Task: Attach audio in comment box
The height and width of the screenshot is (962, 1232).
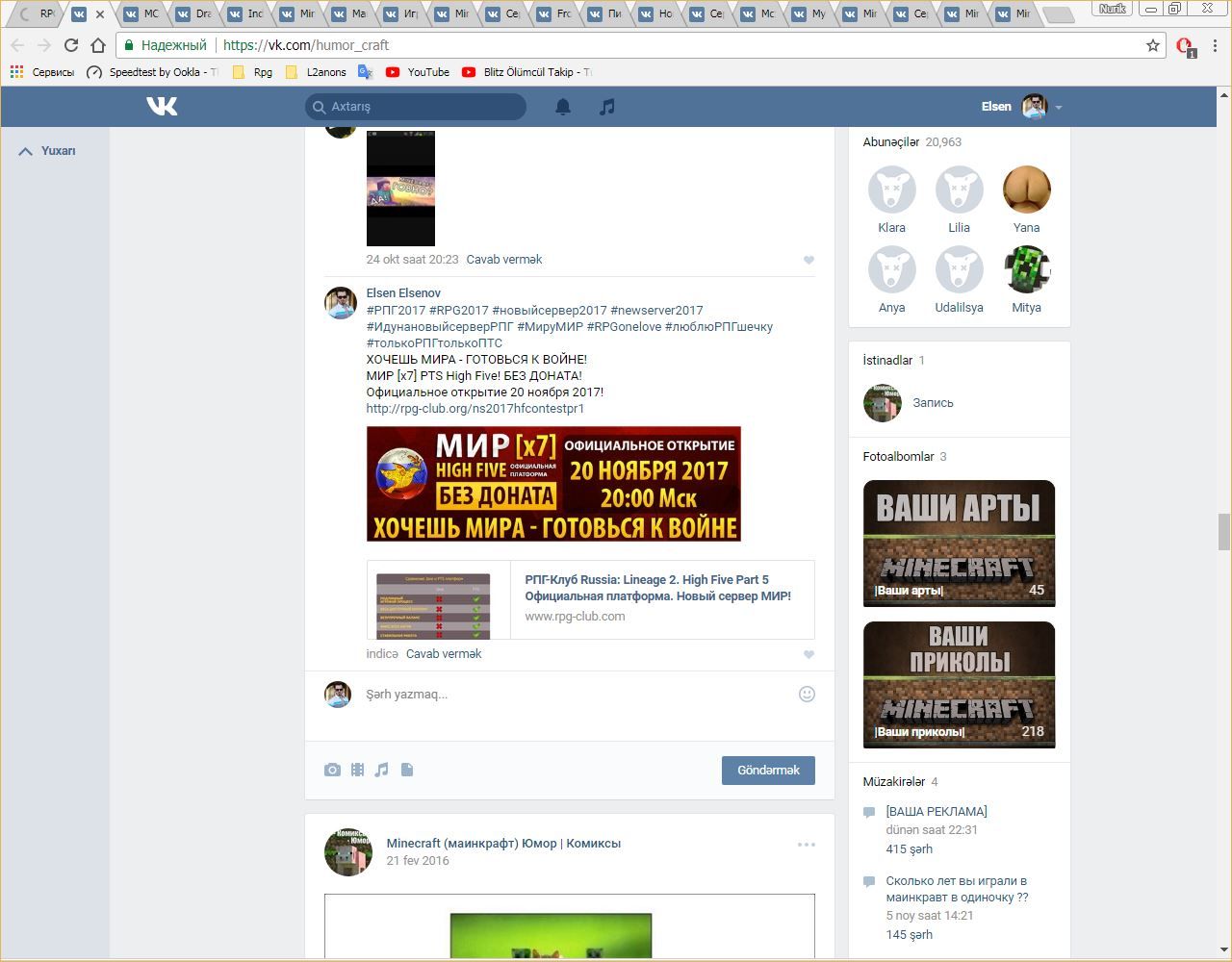Action: coord(382,770)
